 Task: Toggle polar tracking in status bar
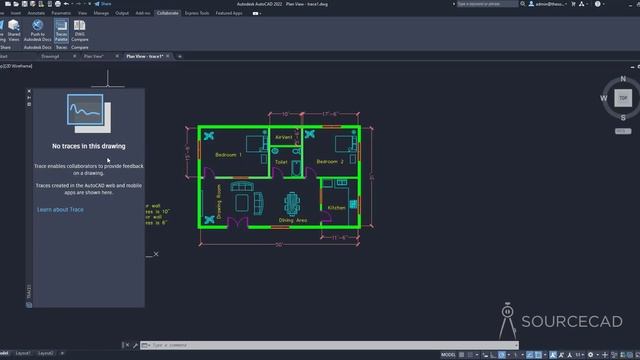click(x=502, y=355)
